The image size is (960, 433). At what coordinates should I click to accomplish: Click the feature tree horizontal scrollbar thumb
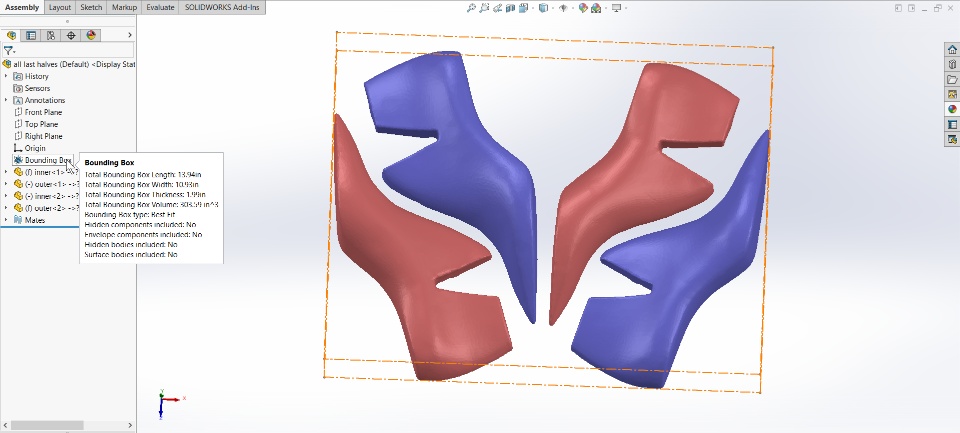pyautogui.click(x=47, y=425)
